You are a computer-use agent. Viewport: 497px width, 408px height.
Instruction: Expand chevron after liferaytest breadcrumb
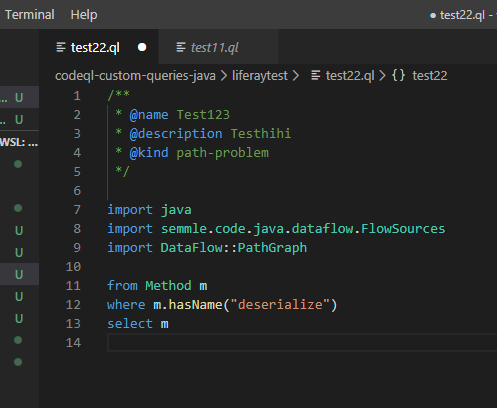point(296,76)
